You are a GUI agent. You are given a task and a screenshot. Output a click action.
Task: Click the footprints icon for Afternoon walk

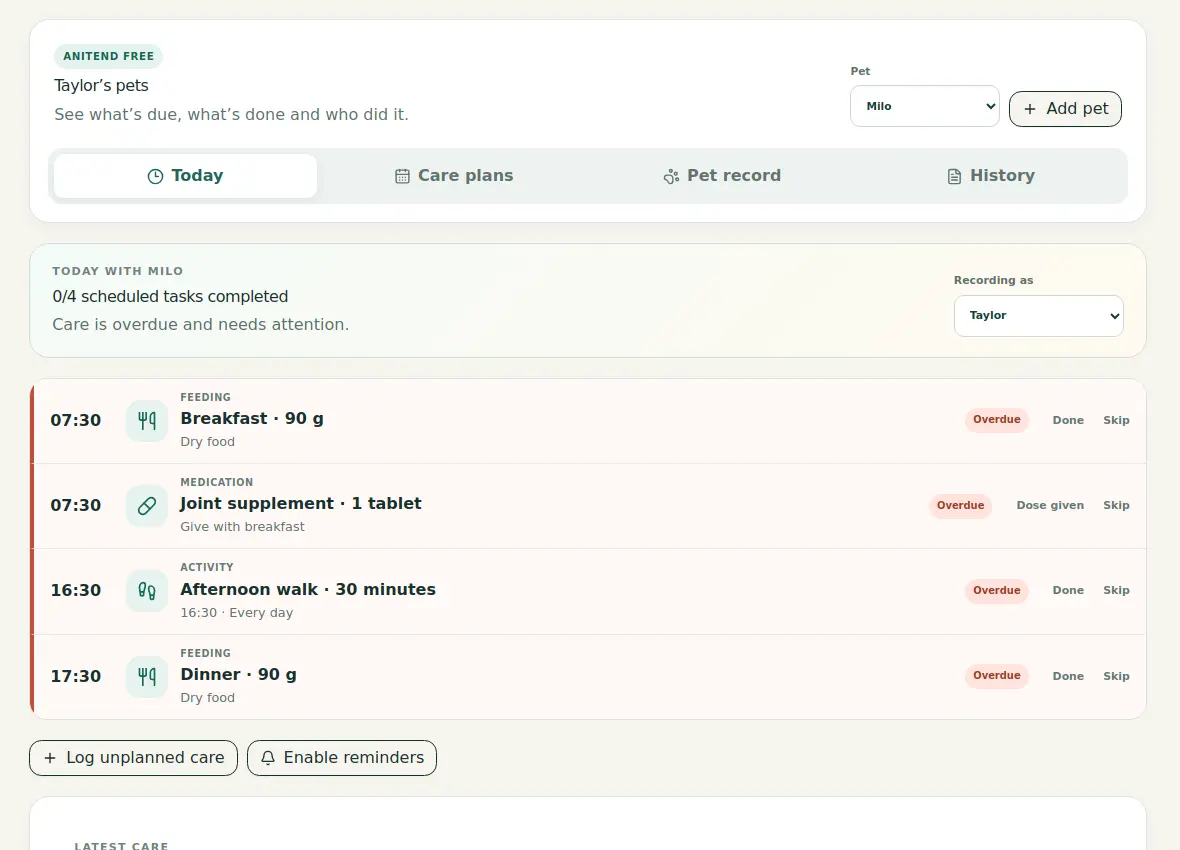point(147,591)
